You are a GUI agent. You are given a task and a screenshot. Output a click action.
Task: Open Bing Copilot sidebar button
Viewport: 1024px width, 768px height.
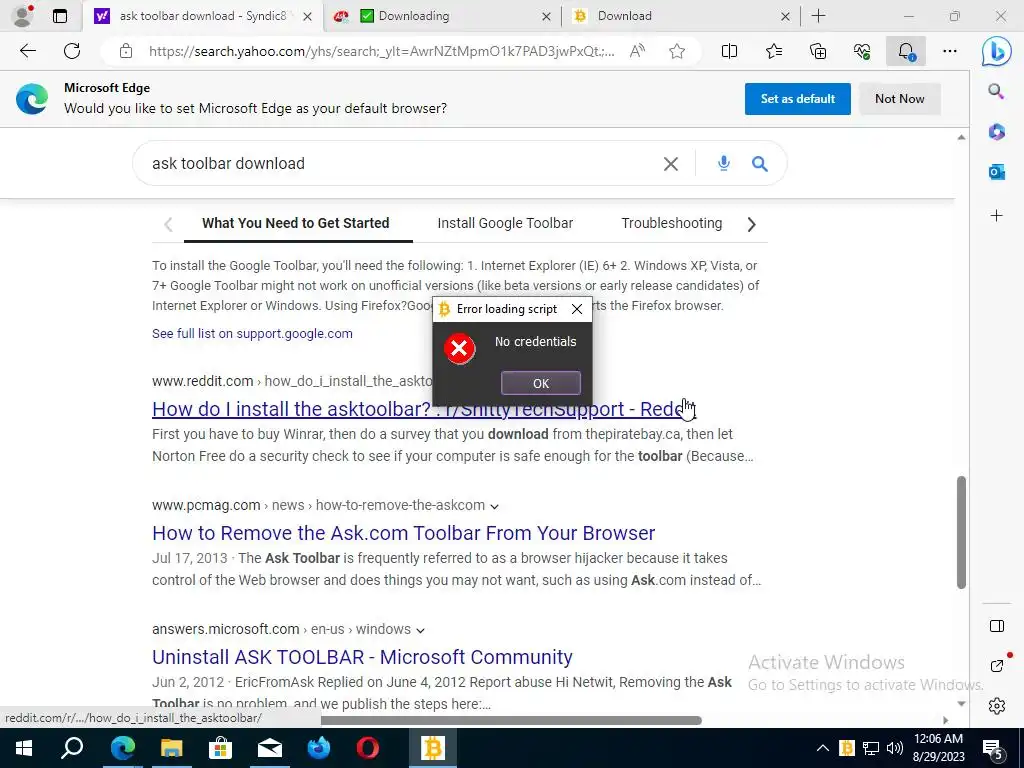997,51
